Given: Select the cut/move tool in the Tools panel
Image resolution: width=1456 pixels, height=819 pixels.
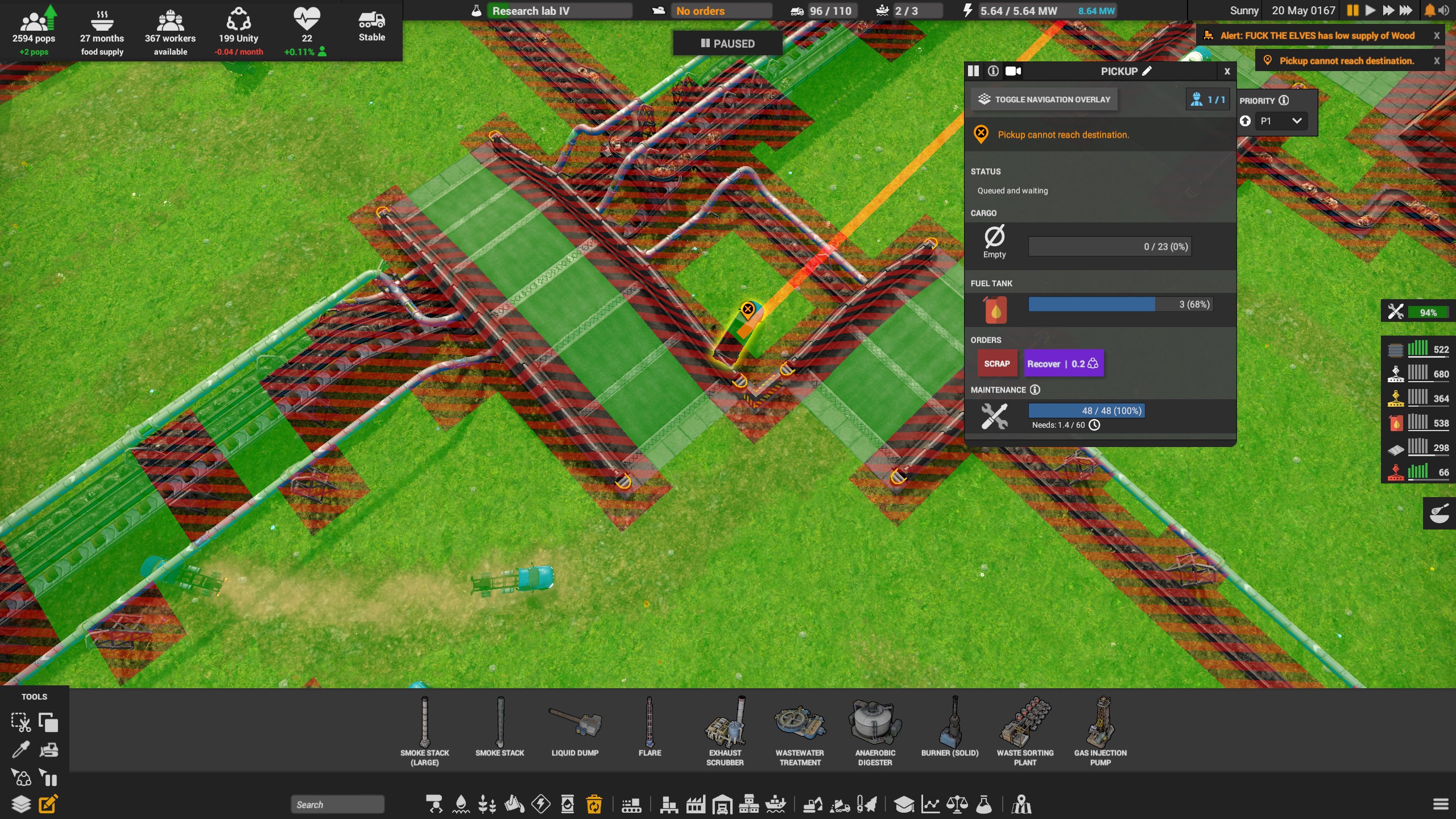Looking at the screenshot, I should [21, 723].
